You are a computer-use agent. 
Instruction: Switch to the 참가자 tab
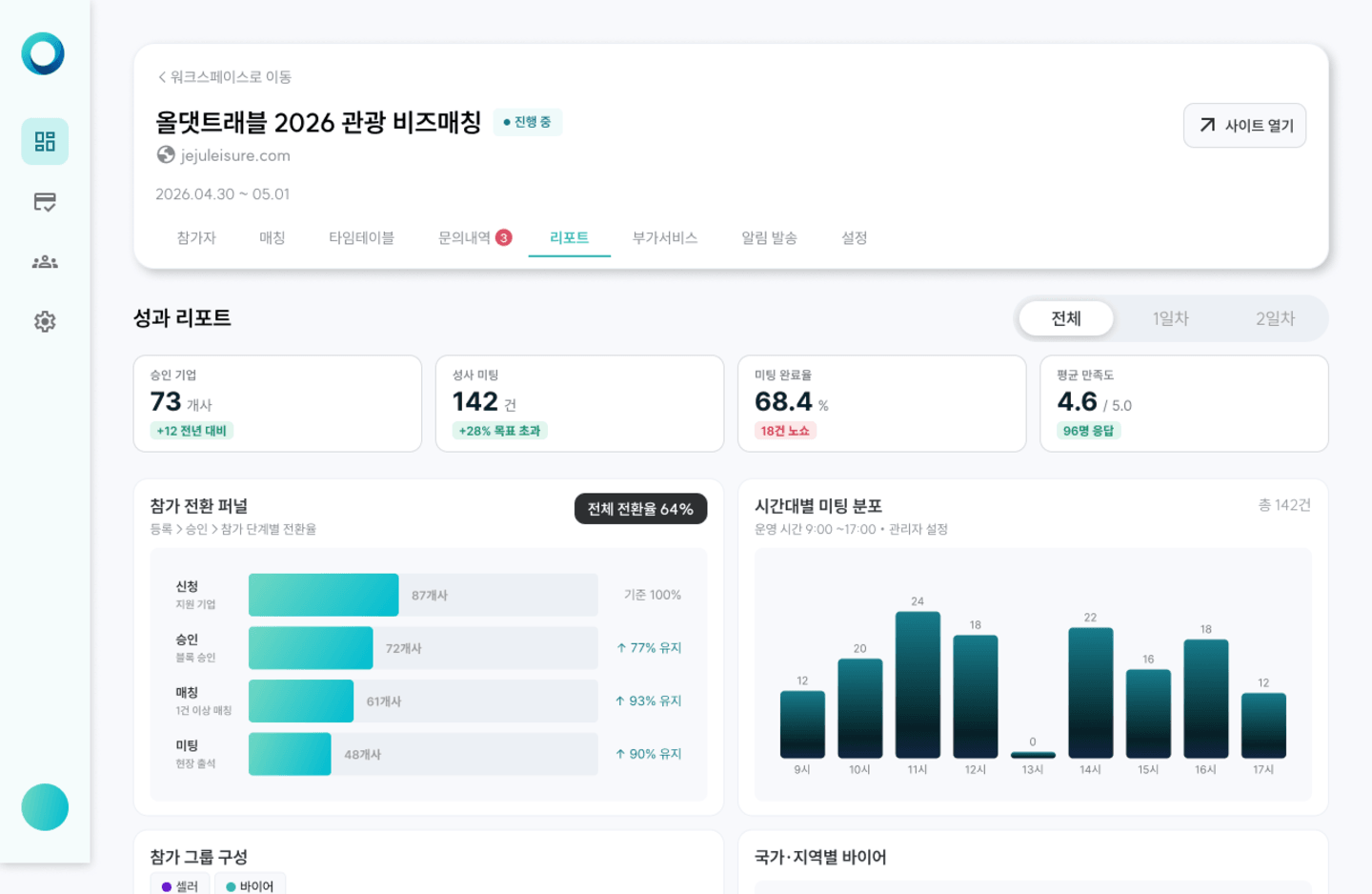click(196, 237)
